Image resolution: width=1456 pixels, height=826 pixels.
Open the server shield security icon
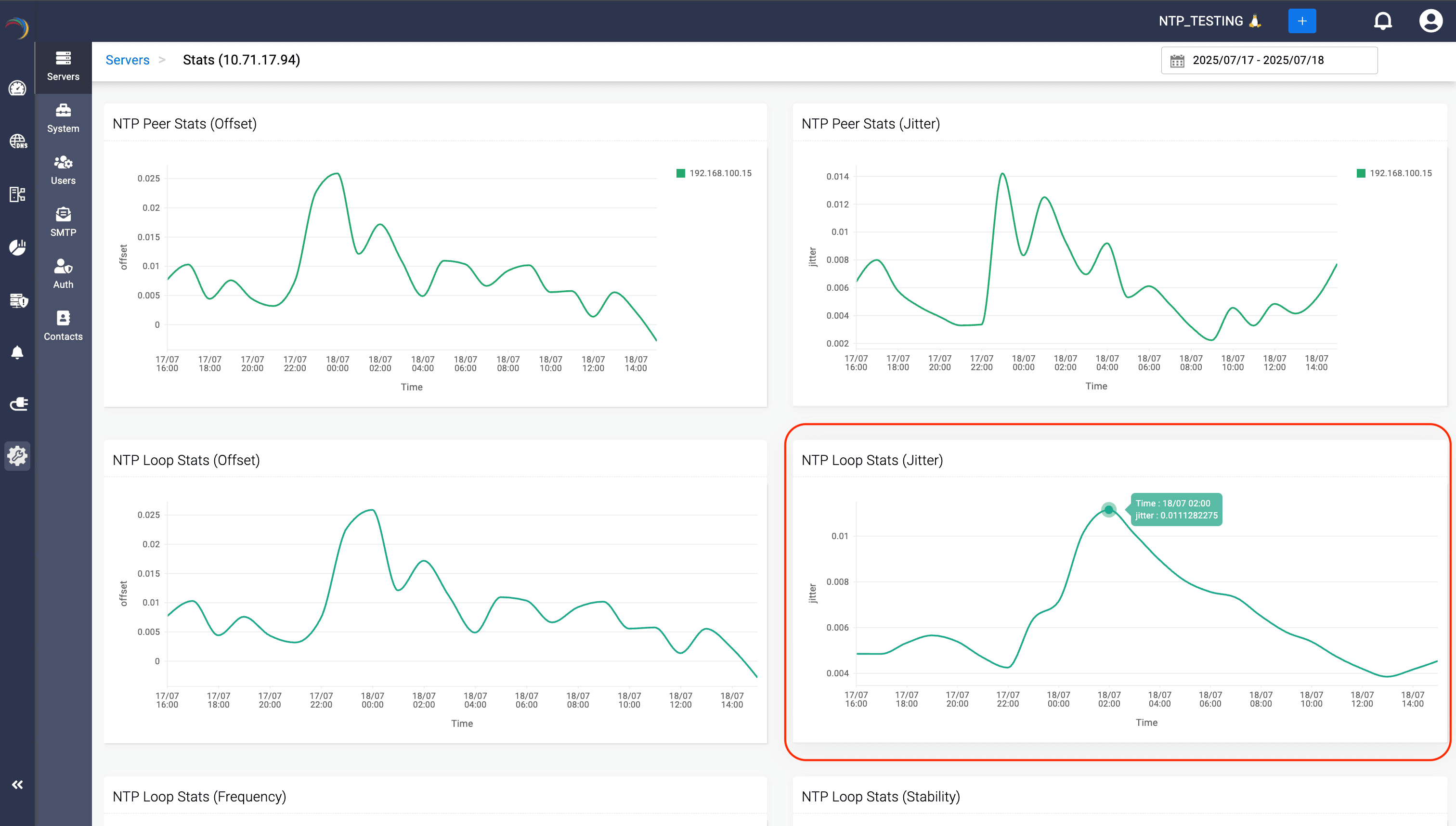18,300
